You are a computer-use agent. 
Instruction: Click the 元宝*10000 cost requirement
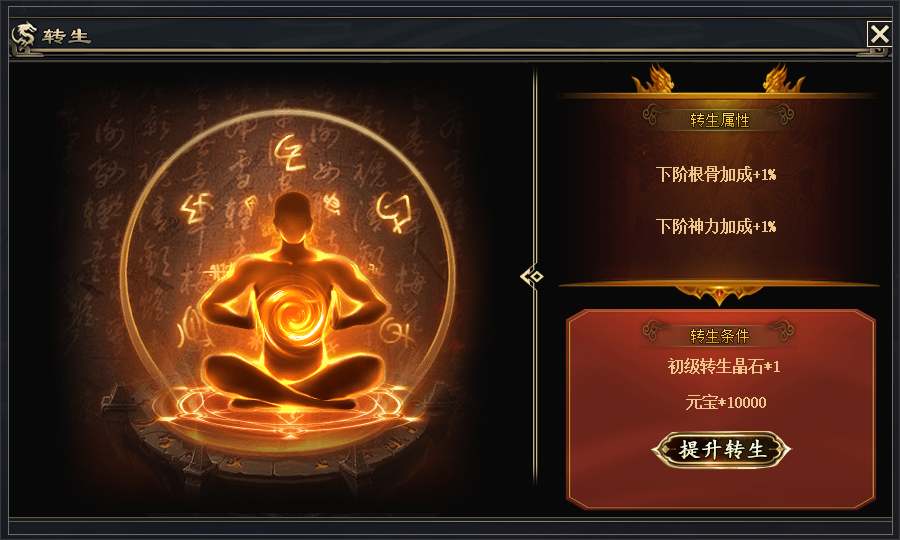coord(726,402)
